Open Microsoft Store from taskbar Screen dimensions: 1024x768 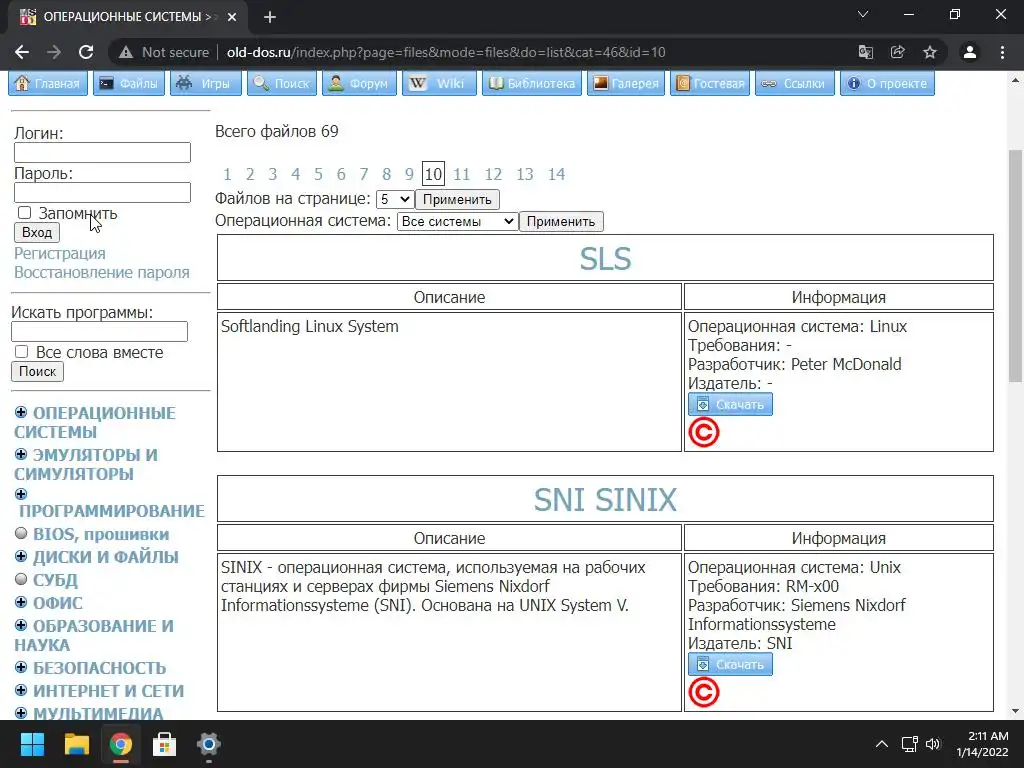coord(165,744)
